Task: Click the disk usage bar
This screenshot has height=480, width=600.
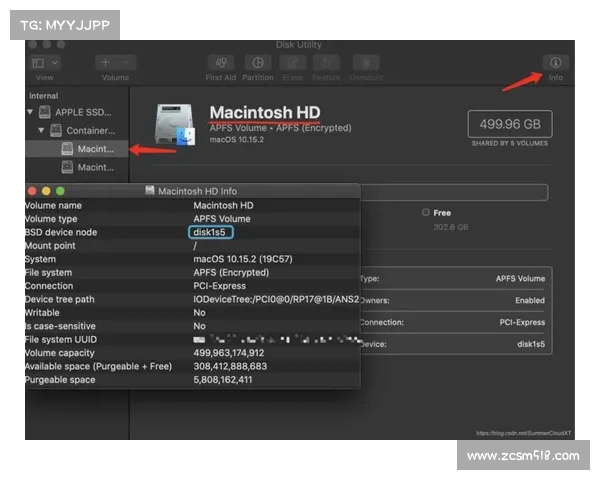Action: point(450,192)
